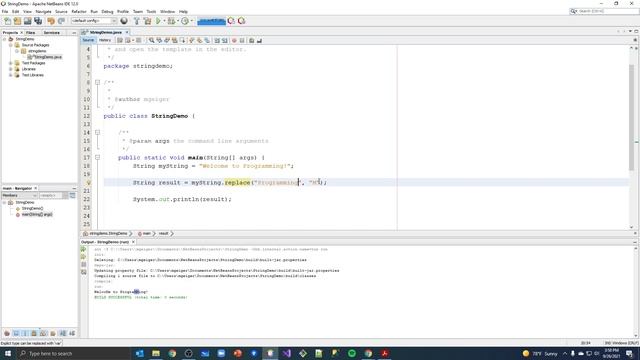
Task: Click the Undo toolbar icon
Action: (51, 21)
